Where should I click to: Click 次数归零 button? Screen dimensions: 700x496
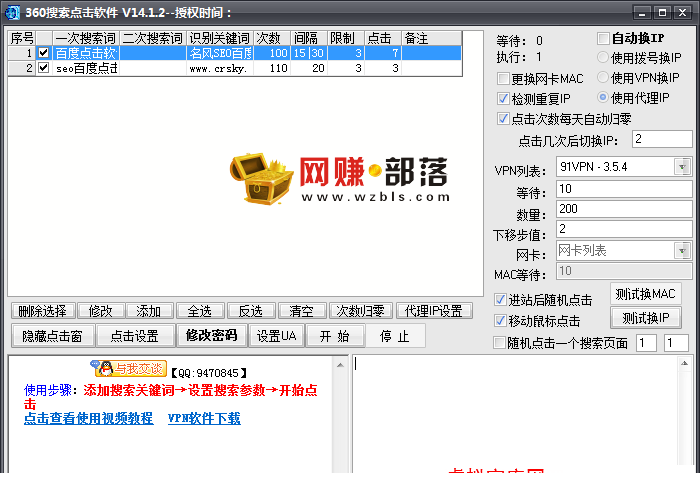coord(360,311)
